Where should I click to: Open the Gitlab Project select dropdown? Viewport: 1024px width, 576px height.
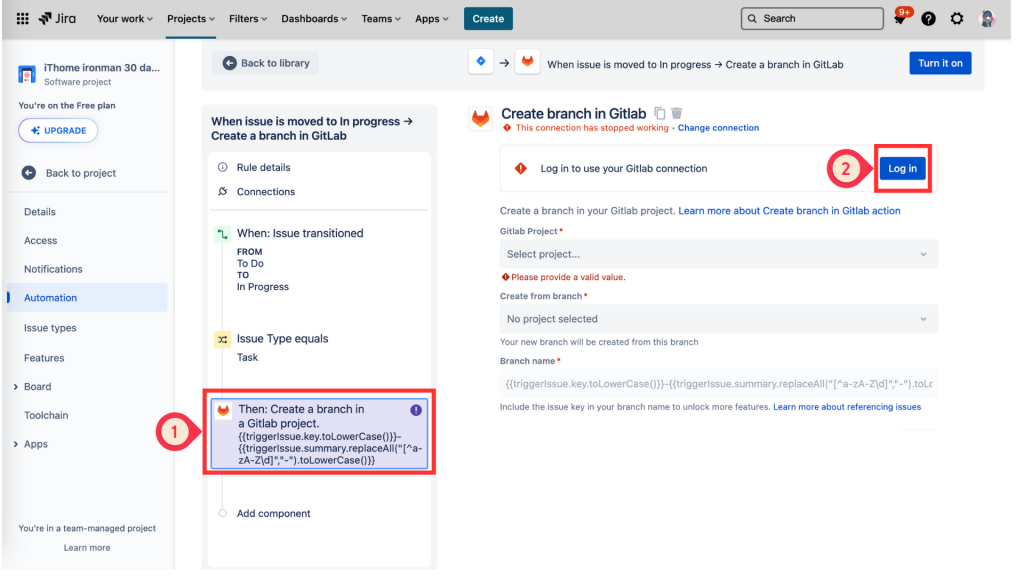(718, 254)
